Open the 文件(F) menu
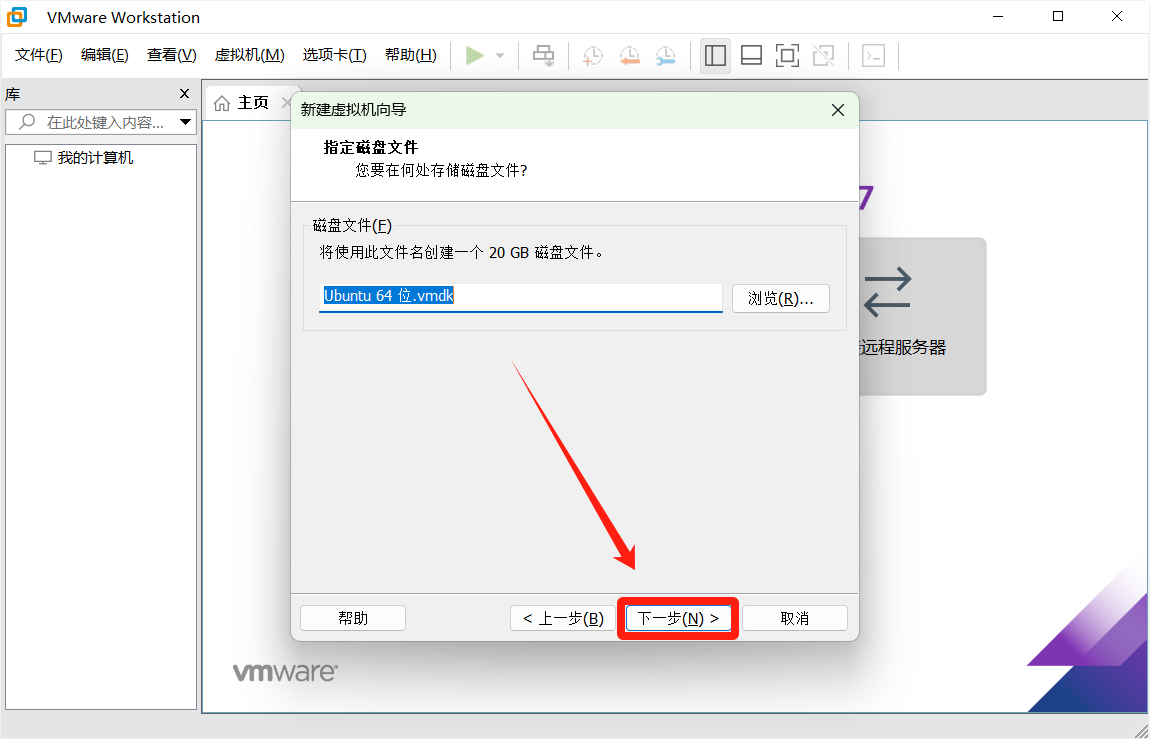 coord(39,55)
